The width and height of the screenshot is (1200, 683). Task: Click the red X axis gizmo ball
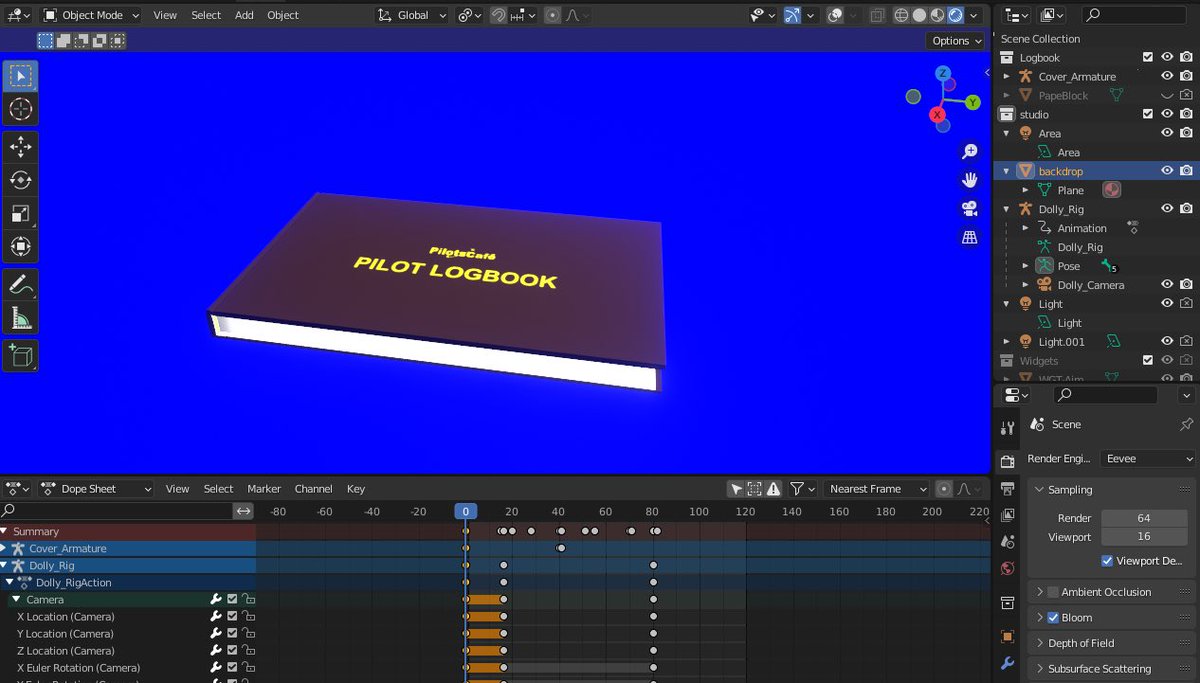[x=938, y=115]
